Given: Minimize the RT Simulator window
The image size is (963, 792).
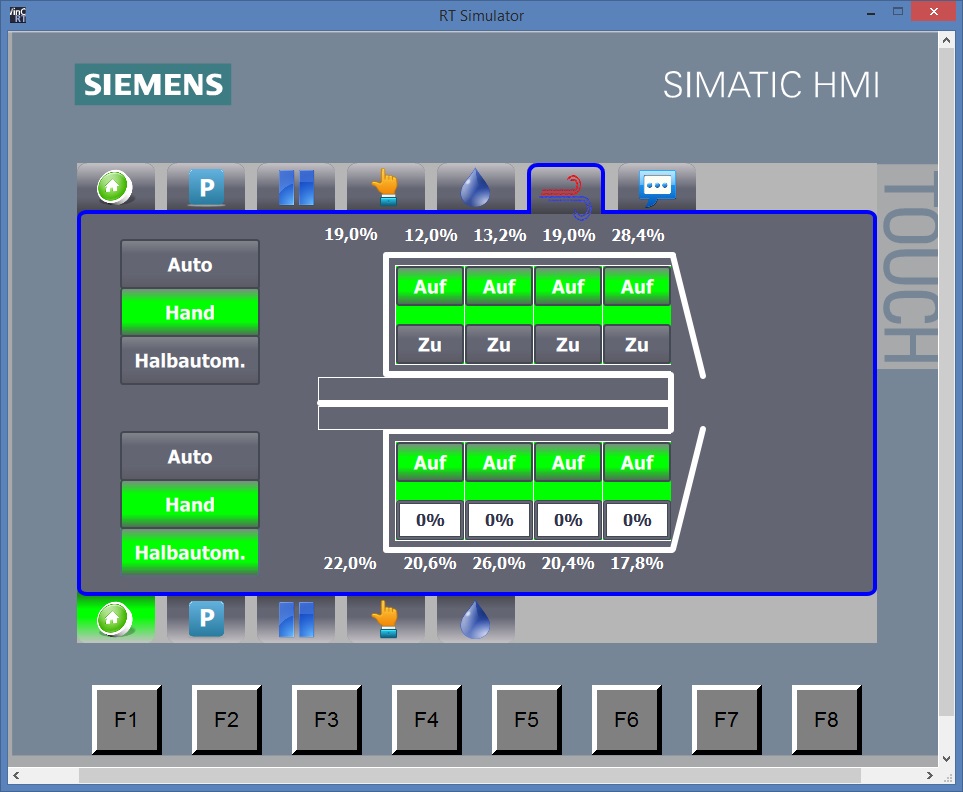Looking at the screenshot, I should (871, 13).
